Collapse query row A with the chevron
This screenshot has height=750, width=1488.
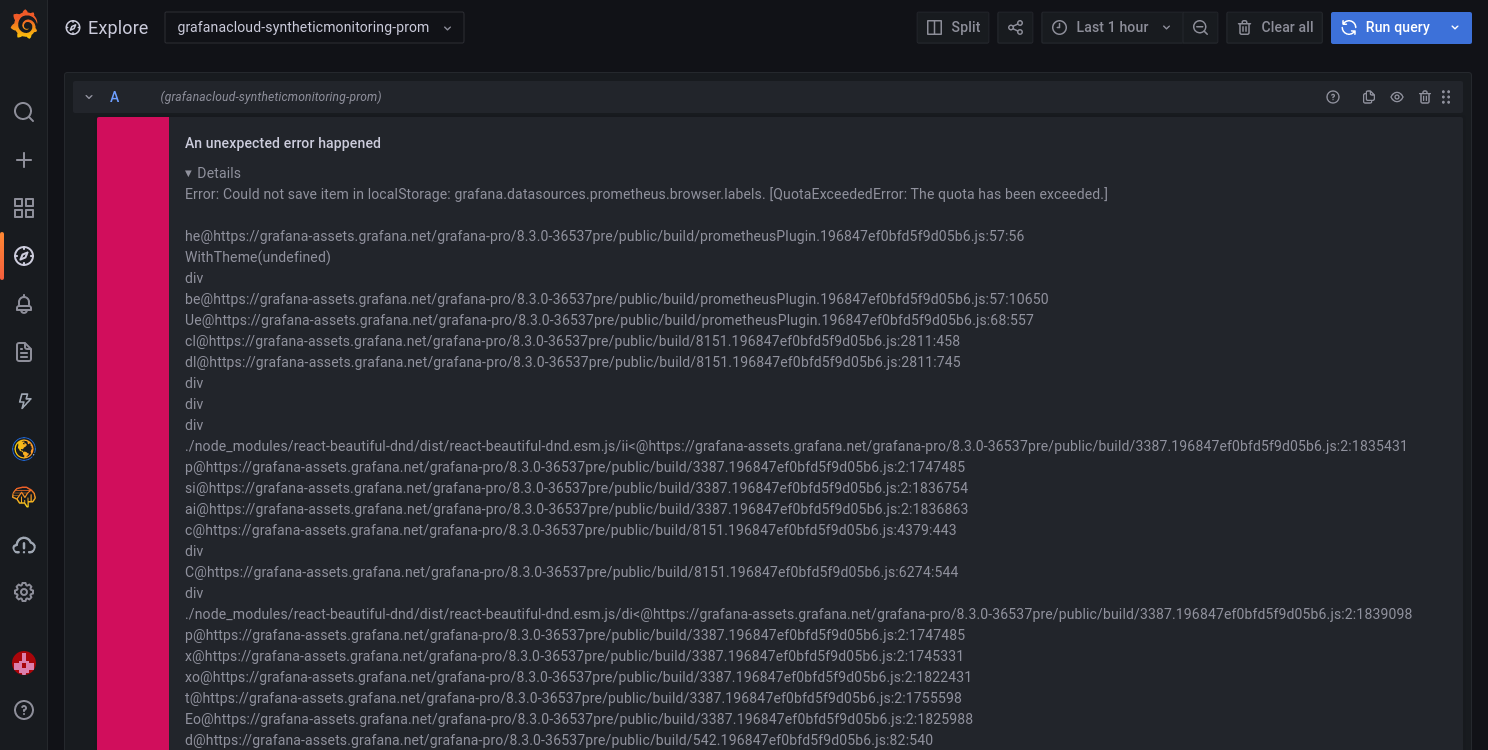[89, 97]
